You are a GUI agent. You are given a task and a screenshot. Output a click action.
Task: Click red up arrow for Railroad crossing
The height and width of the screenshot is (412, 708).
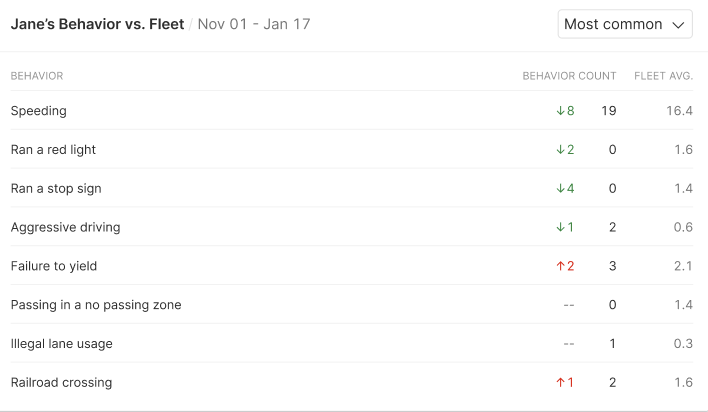[x=560, y=383]
